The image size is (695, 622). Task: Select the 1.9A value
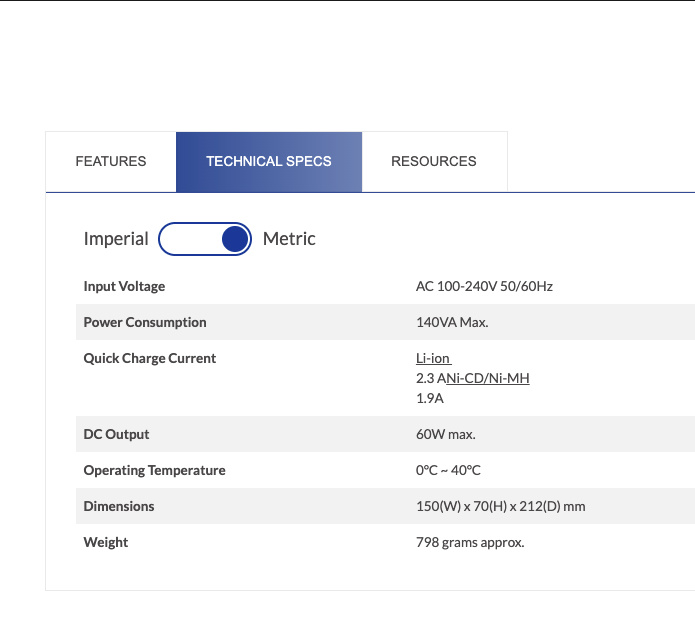[x=429, y=398]
